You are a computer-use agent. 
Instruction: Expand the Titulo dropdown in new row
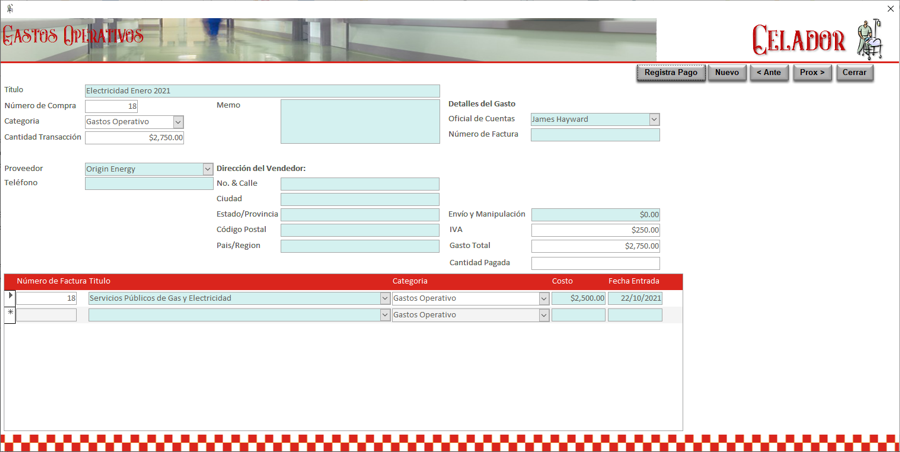tap(385, 315)
